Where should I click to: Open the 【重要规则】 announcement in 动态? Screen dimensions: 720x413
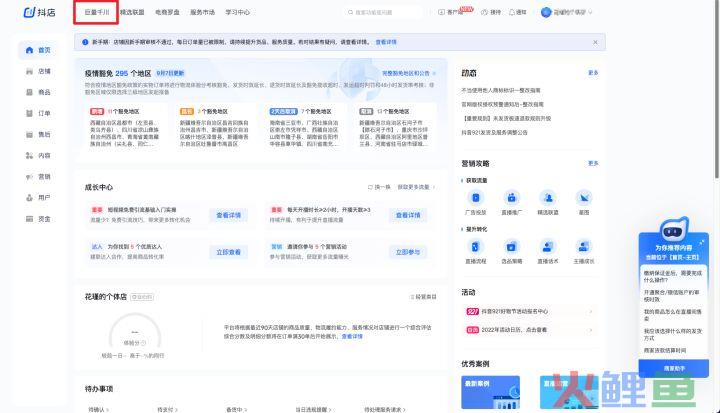pyautogui.click(x=507, y=119)
